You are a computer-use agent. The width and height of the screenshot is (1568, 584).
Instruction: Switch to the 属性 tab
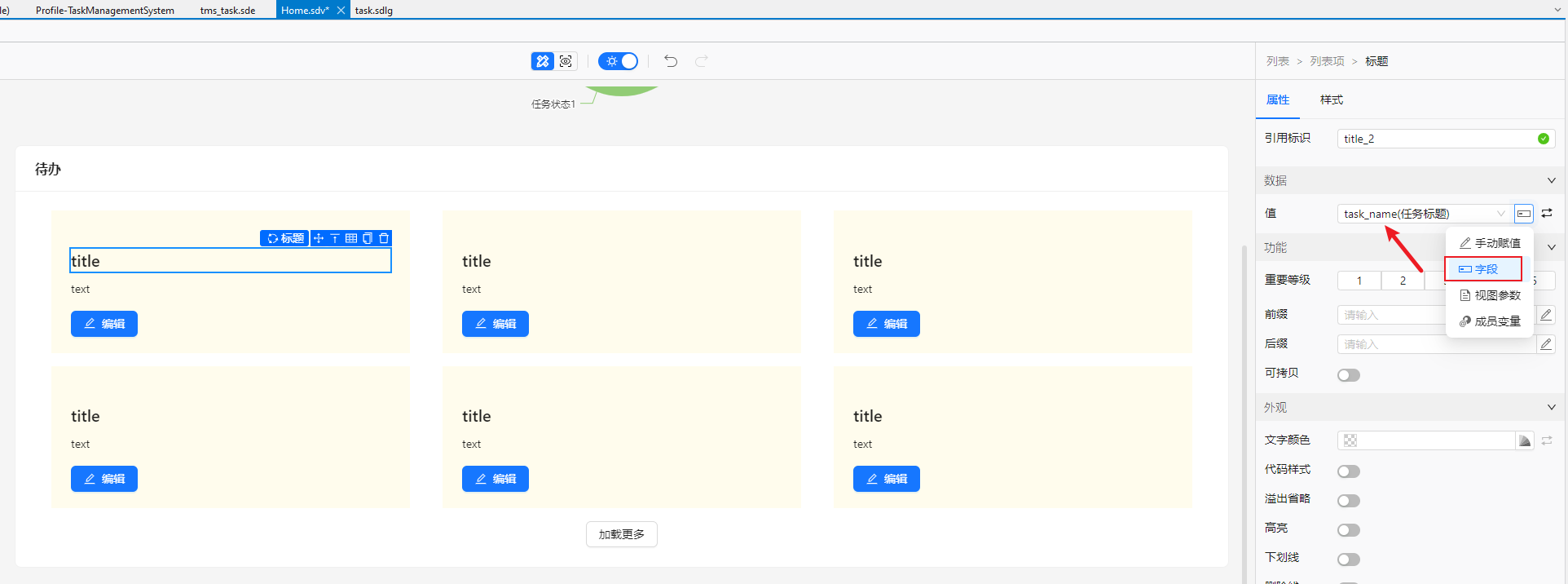click(x=1278, y=100)
